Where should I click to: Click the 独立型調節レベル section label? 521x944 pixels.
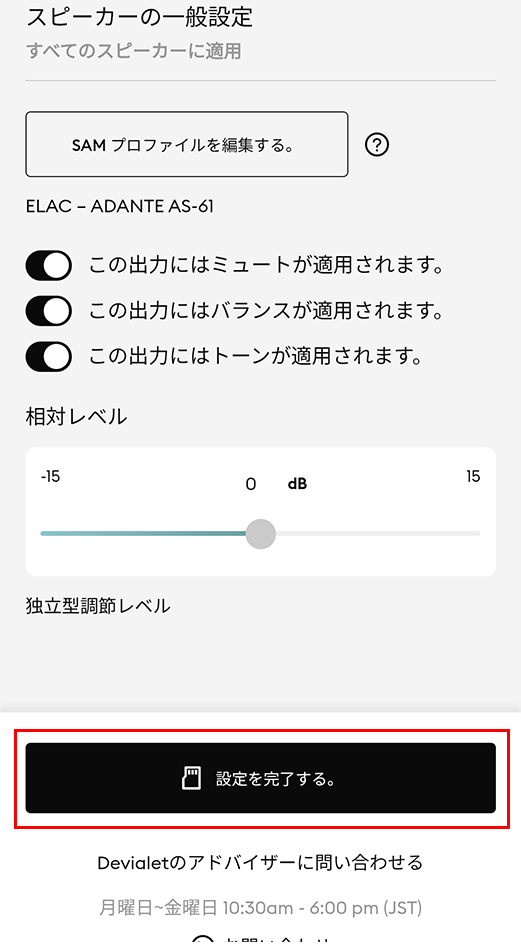[98, 605]
